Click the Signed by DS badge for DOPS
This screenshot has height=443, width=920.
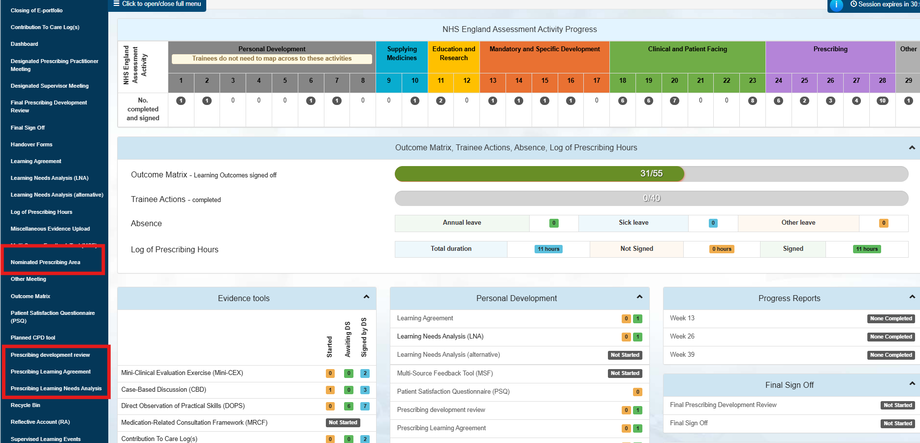tap(365, 406)
